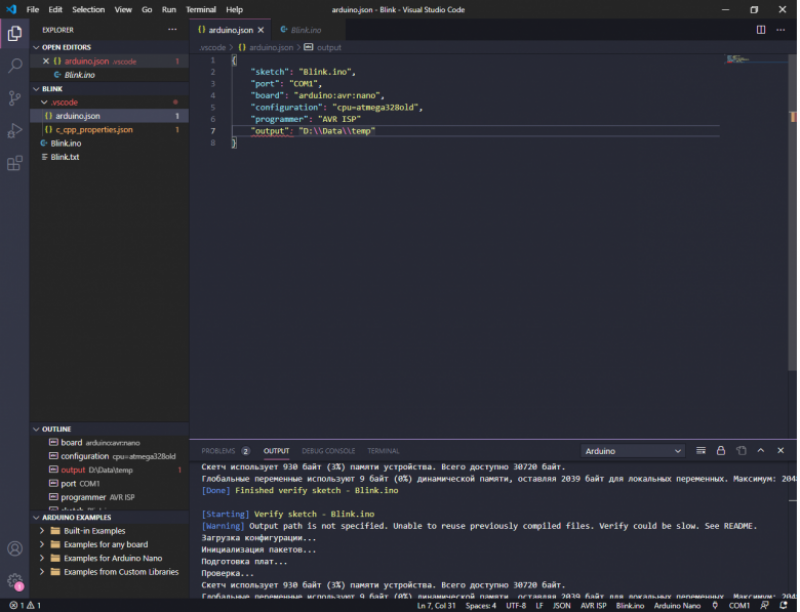Switch to the Debug Console tab
Screen dimensions: 800x612
click(328, 451)
